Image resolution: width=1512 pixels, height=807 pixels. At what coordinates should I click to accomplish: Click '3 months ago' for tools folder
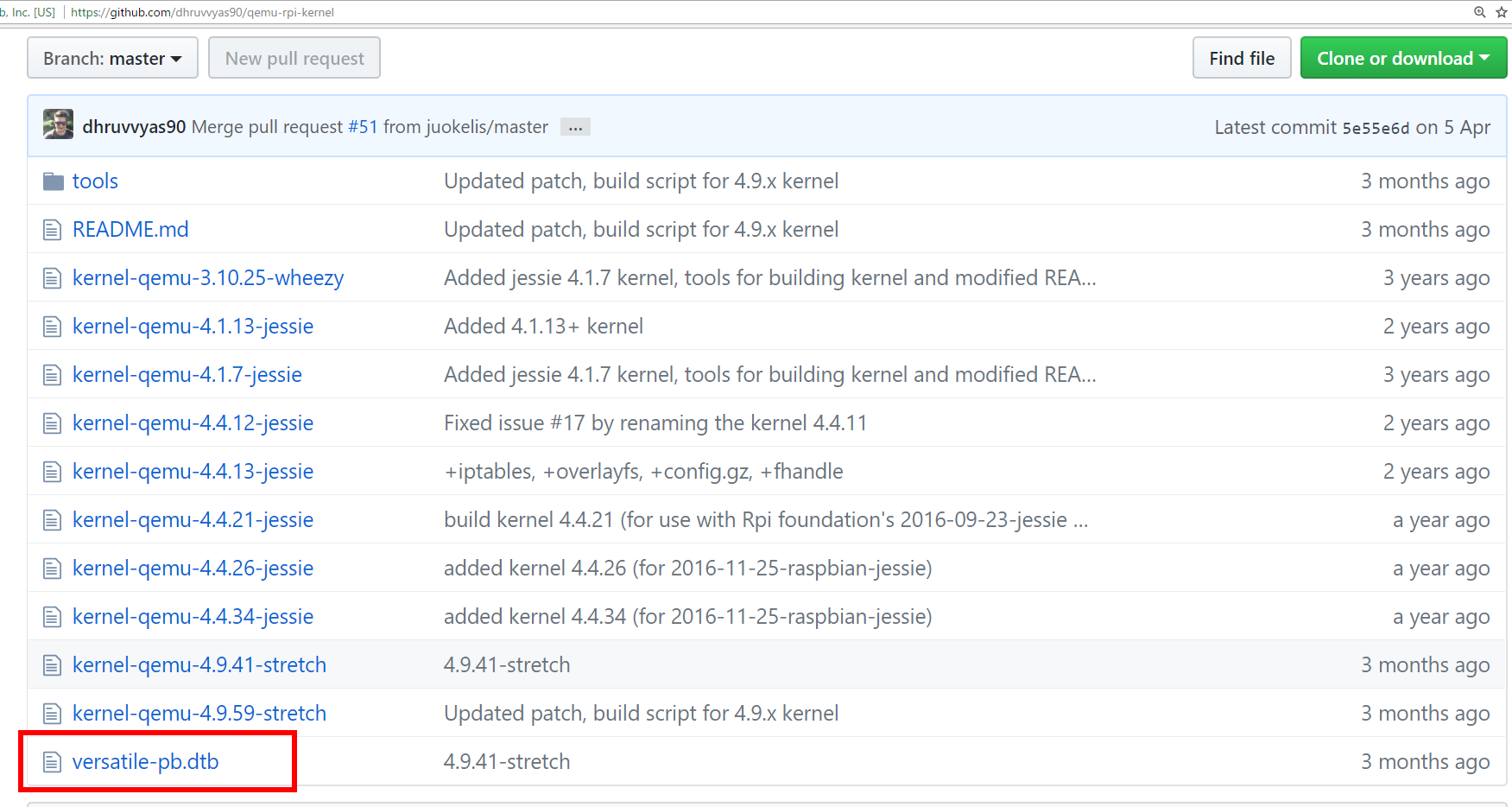click(1426, 181)
